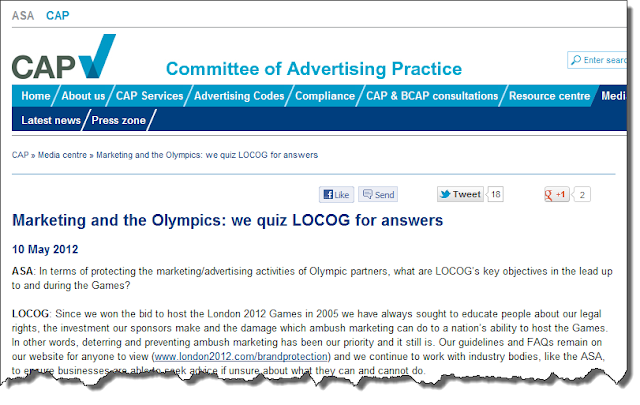Open the About us menu
Viewport: 640px width, 405px height.
tap(83, 96)
